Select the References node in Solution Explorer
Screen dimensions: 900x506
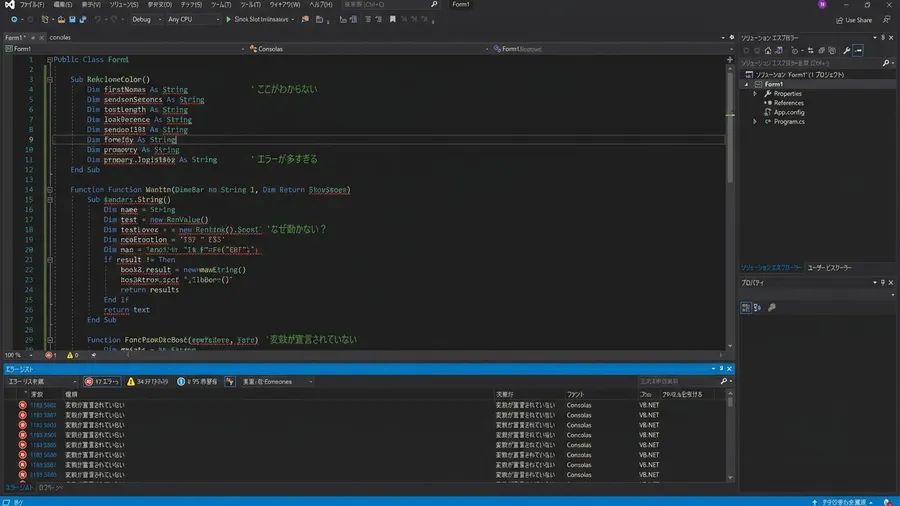788,103
